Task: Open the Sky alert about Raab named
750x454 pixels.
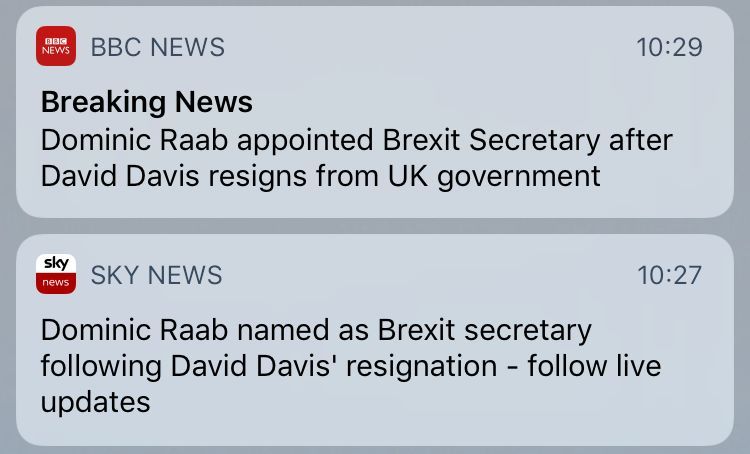Action: 316,329
